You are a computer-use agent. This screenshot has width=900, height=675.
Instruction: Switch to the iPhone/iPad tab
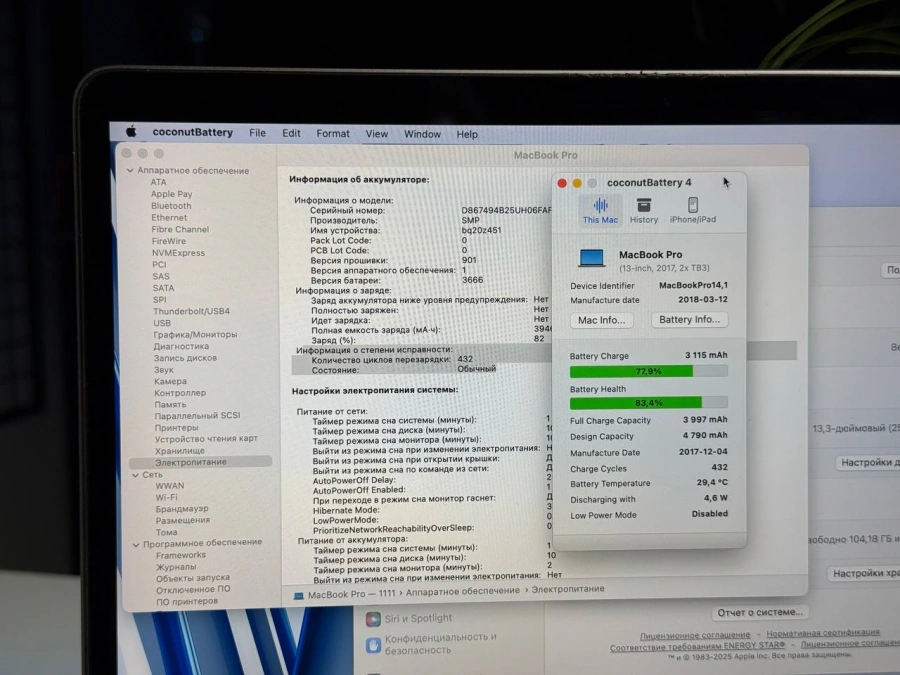(x=693, y=211)
